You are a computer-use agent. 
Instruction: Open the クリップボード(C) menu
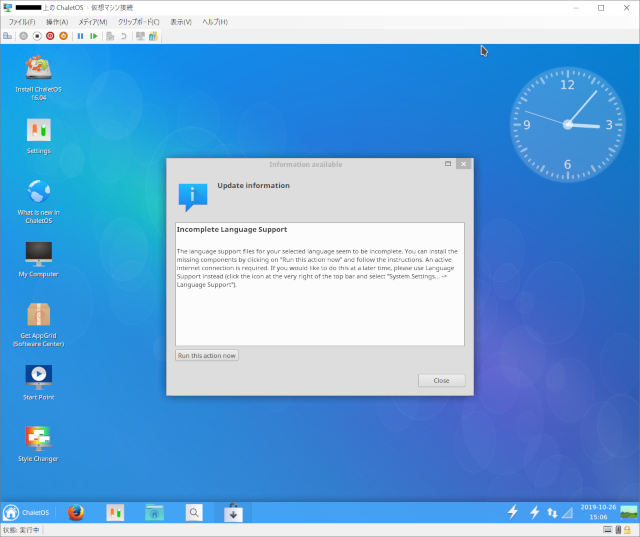(x=139, y=22)
